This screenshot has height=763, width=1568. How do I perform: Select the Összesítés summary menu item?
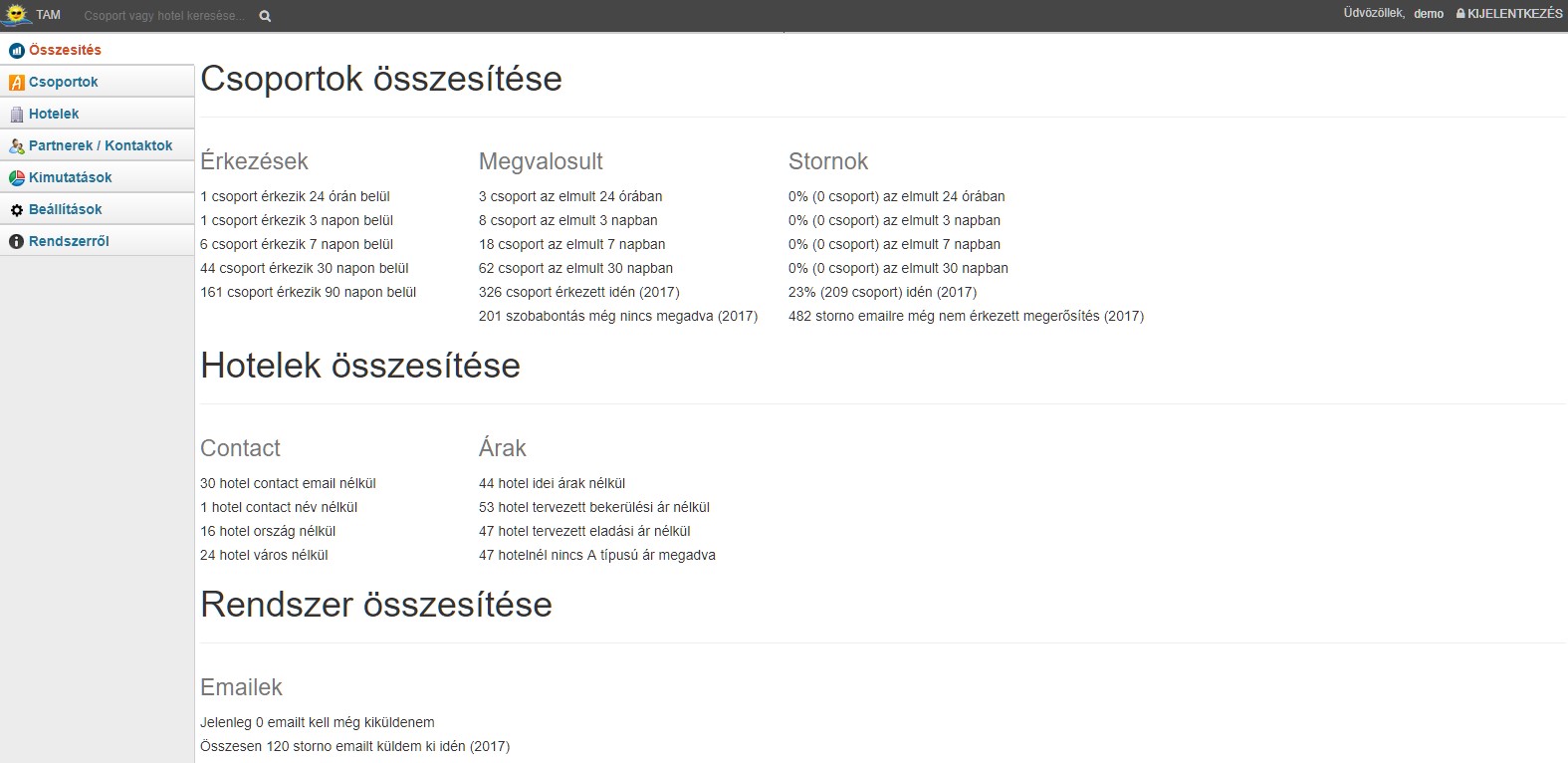pos(65,51)
